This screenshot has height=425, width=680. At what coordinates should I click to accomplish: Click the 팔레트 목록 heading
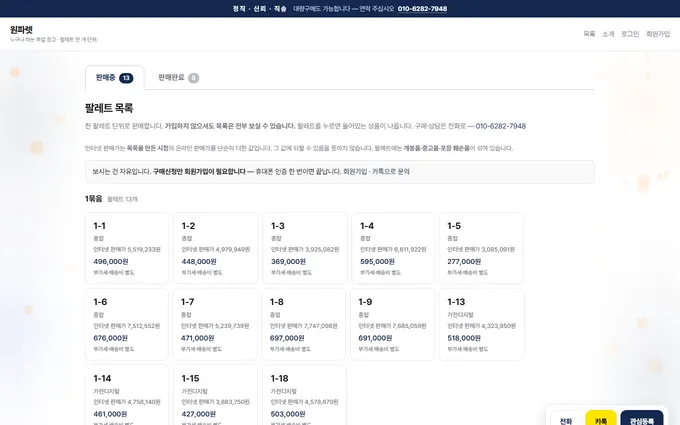pos(109,108)
